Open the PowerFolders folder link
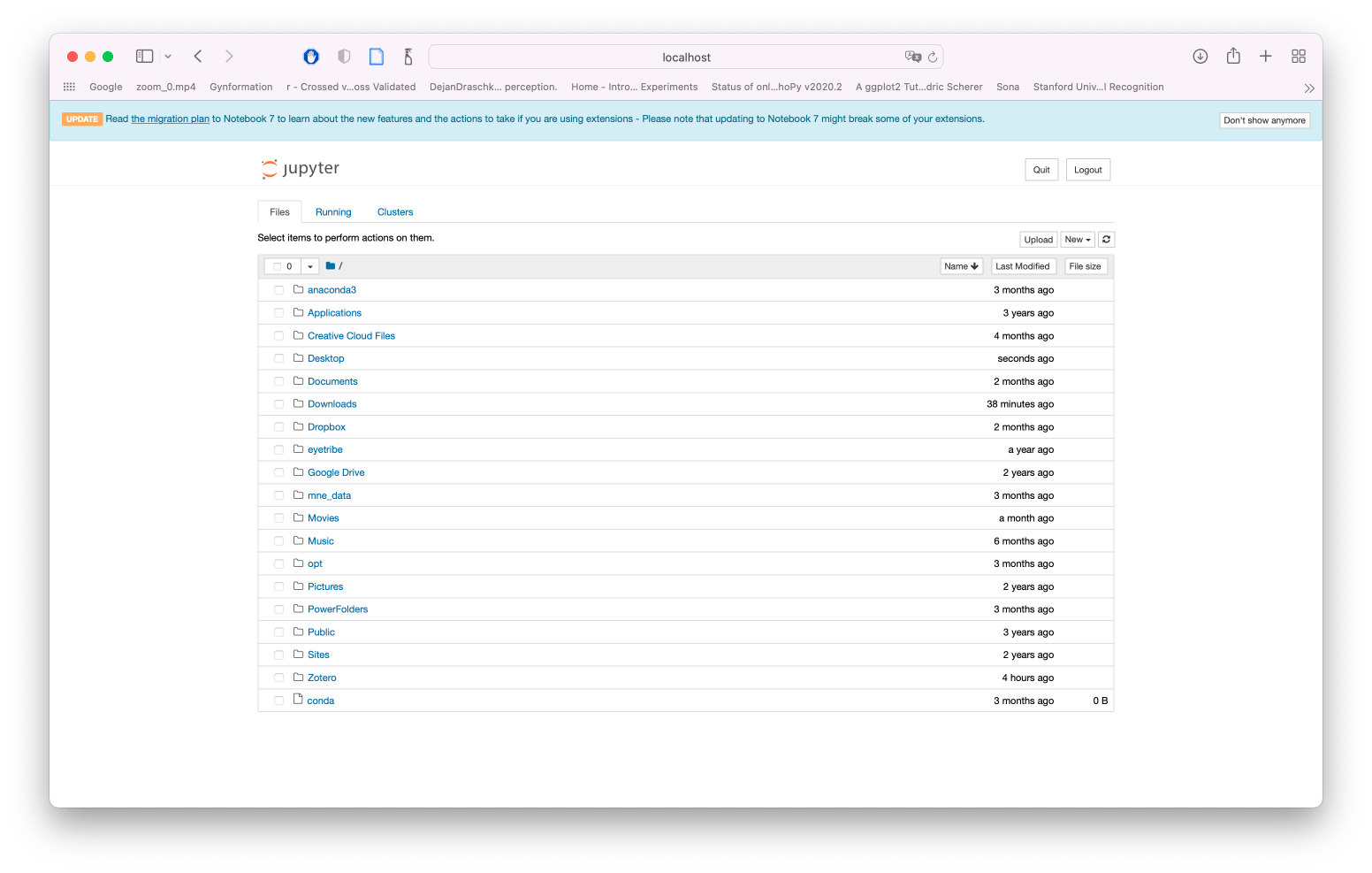This screenshot has width=1372, height=873. 338,609
